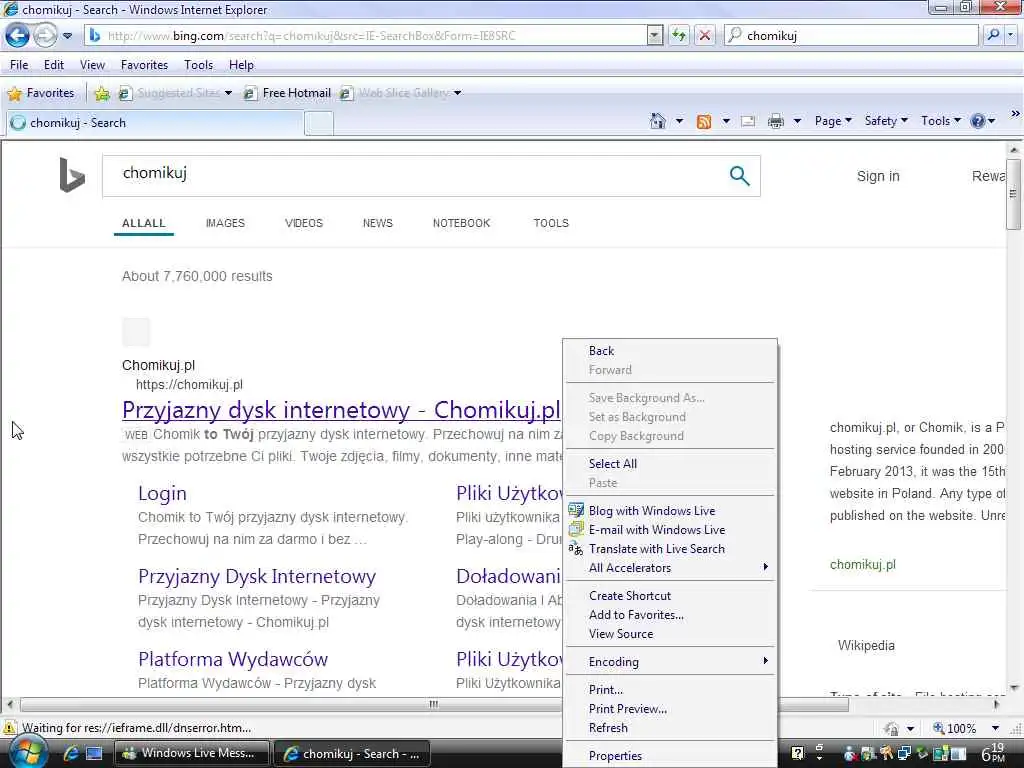Click the Favorites star button
This screenshot has width=1024, height=768.
(x=40, y=93)
